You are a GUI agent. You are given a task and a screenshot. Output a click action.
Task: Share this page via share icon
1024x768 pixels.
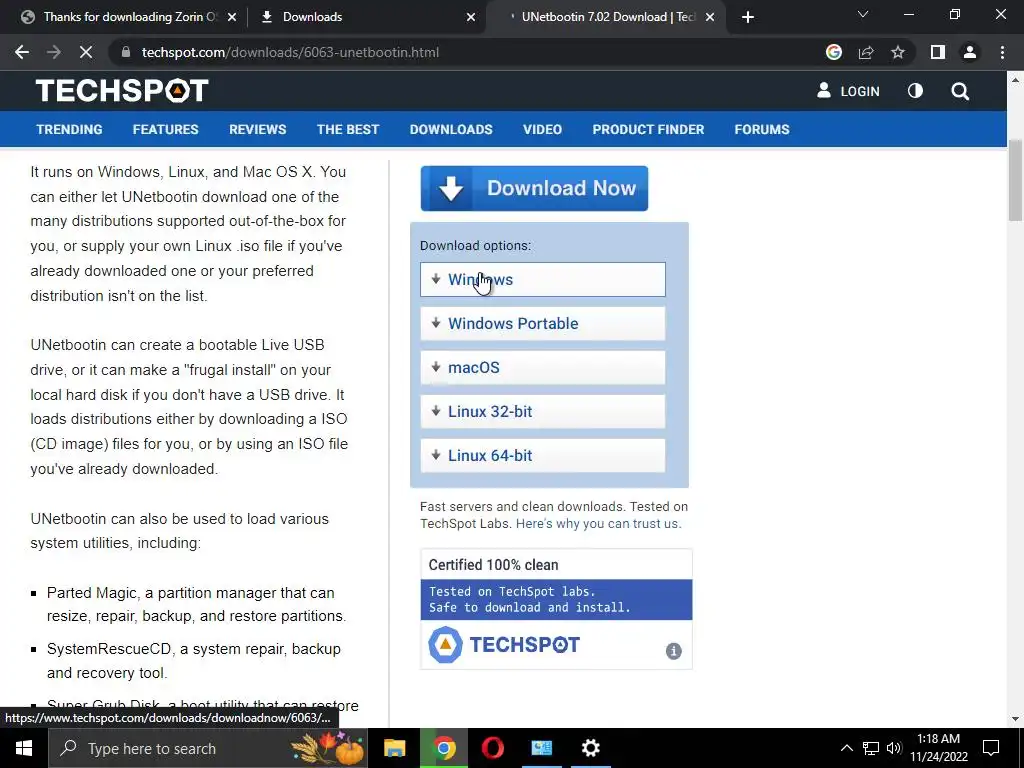click(x=866, y=52)
